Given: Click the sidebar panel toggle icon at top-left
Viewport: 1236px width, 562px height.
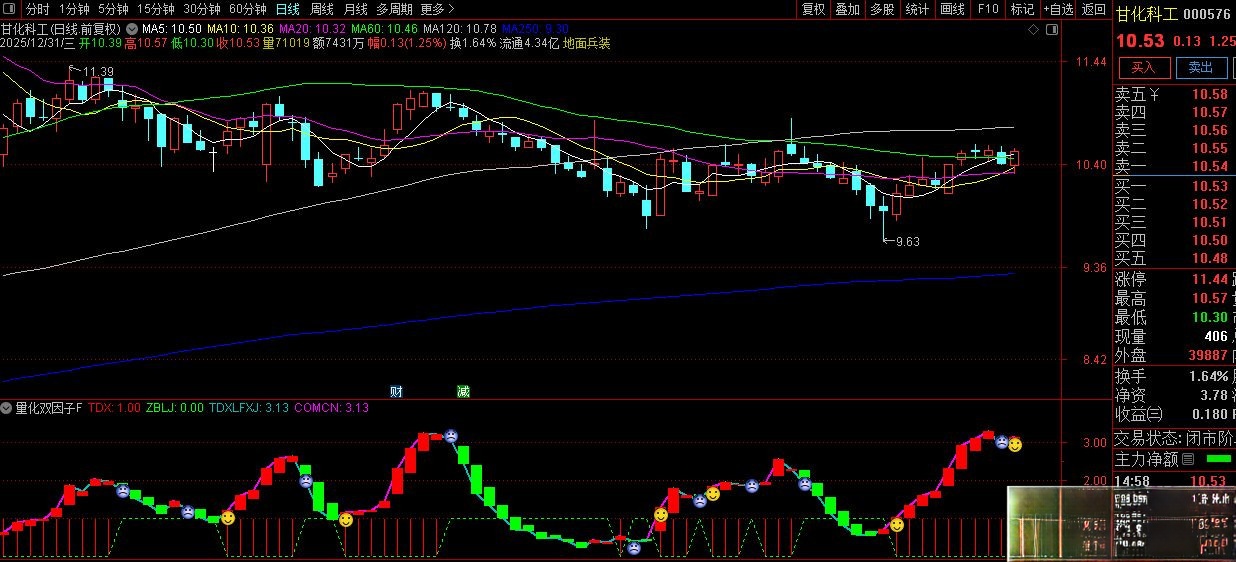Looking at the screenshot, I should pos(10,9).
